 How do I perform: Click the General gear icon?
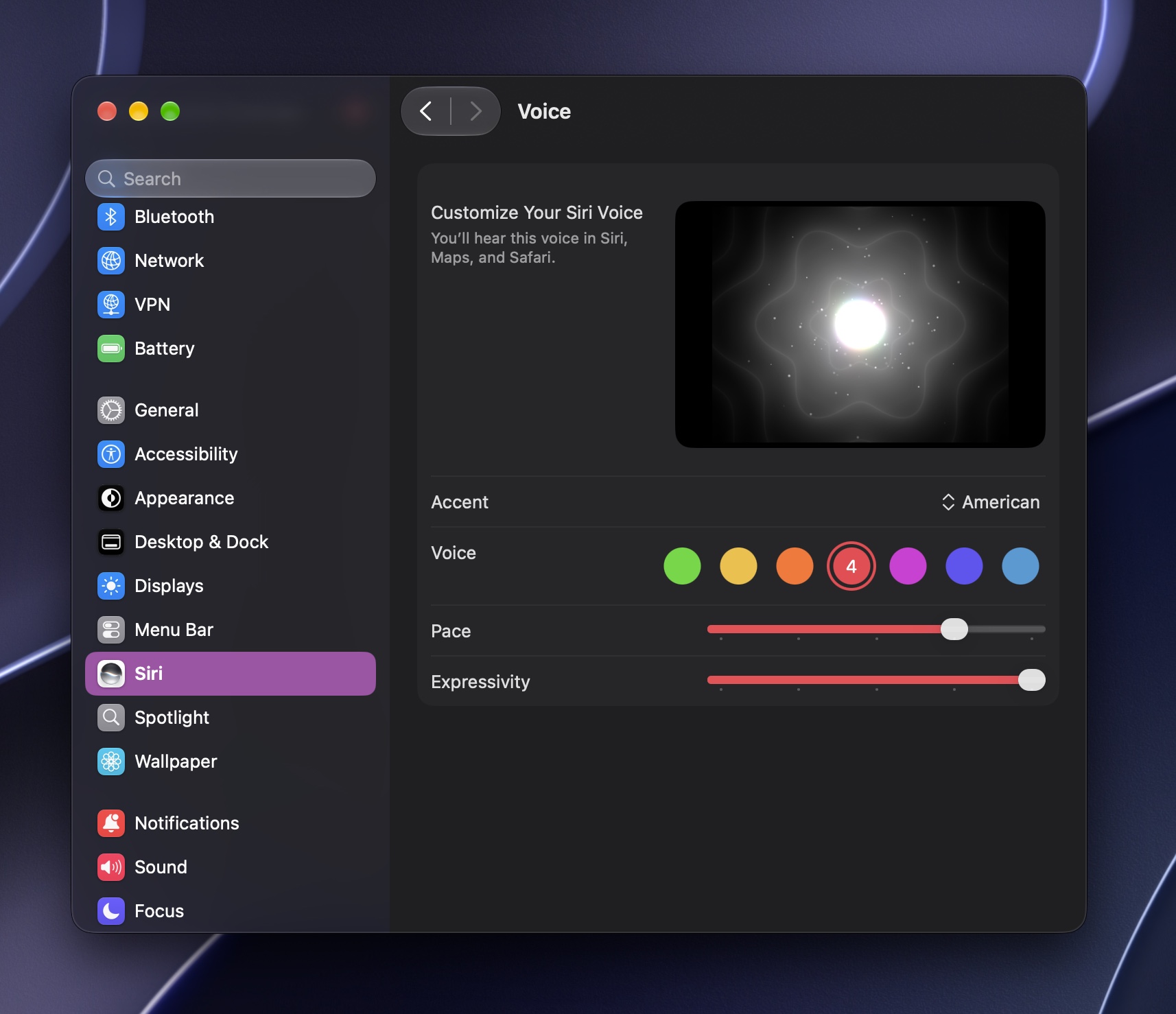(111, 410)
